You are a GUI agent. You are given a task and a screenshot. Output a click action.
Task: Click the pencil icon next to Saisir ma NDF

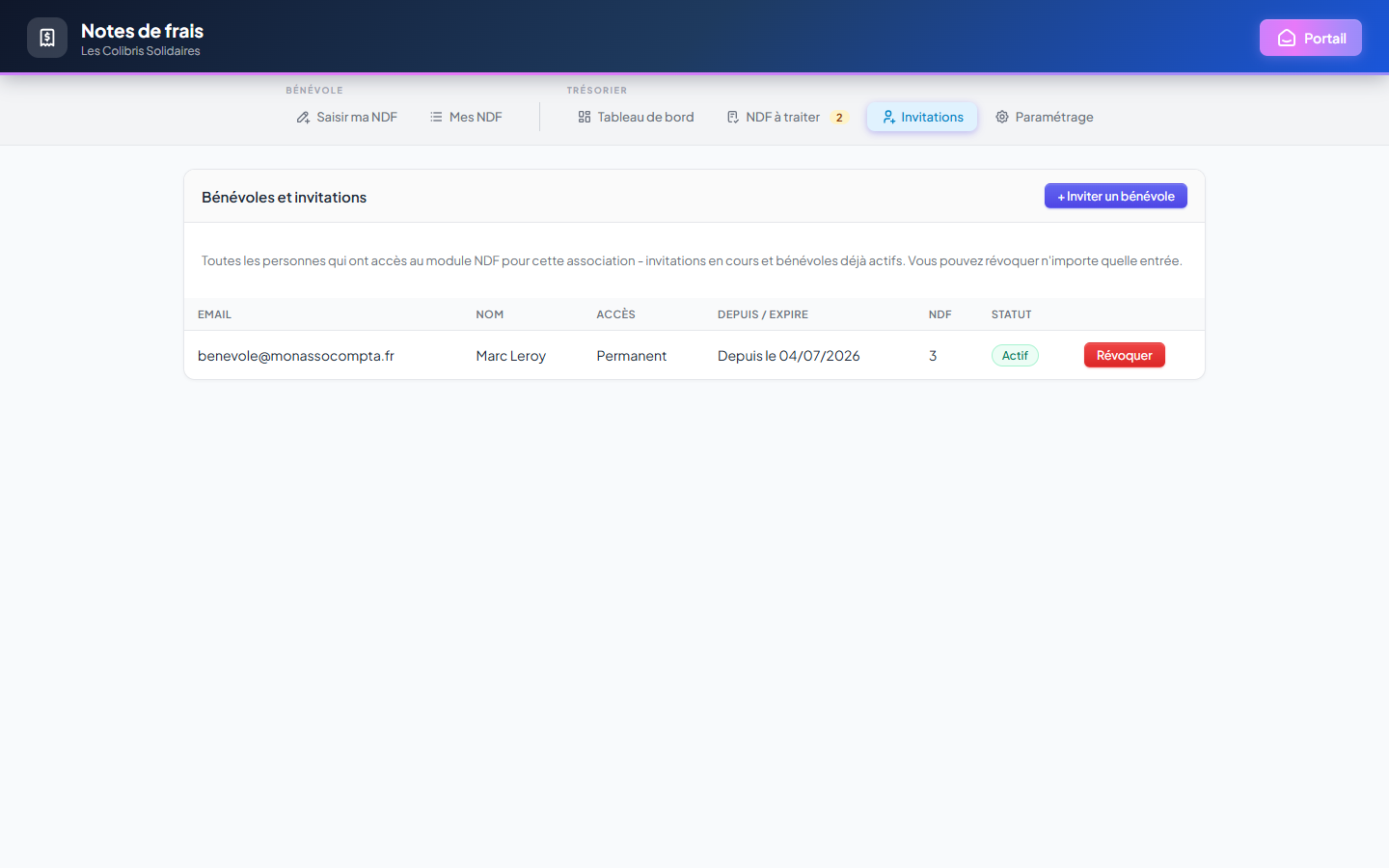pyautogui.click(x=303, y=117)
